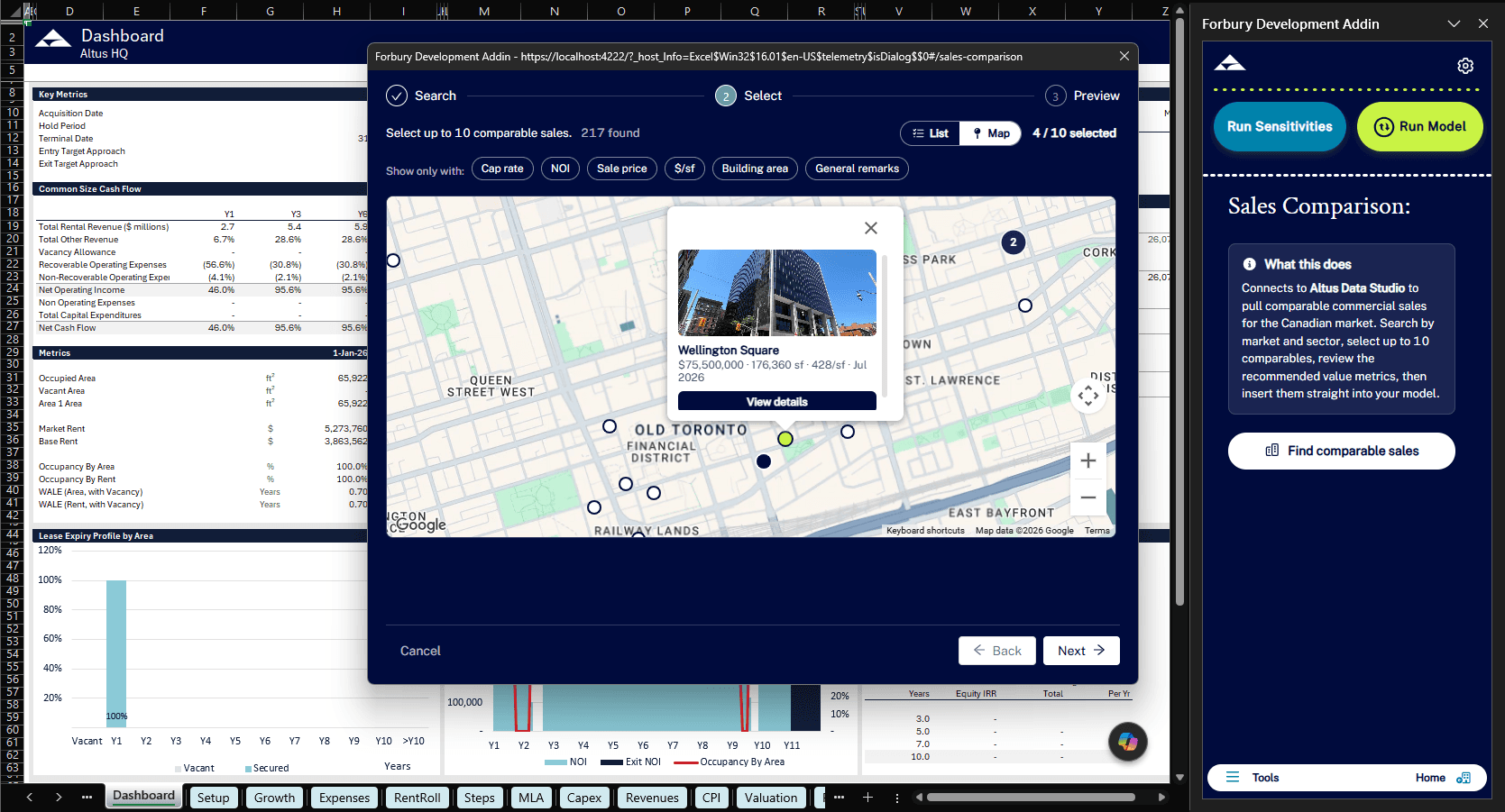Open the Capex sheet tab

584,798
